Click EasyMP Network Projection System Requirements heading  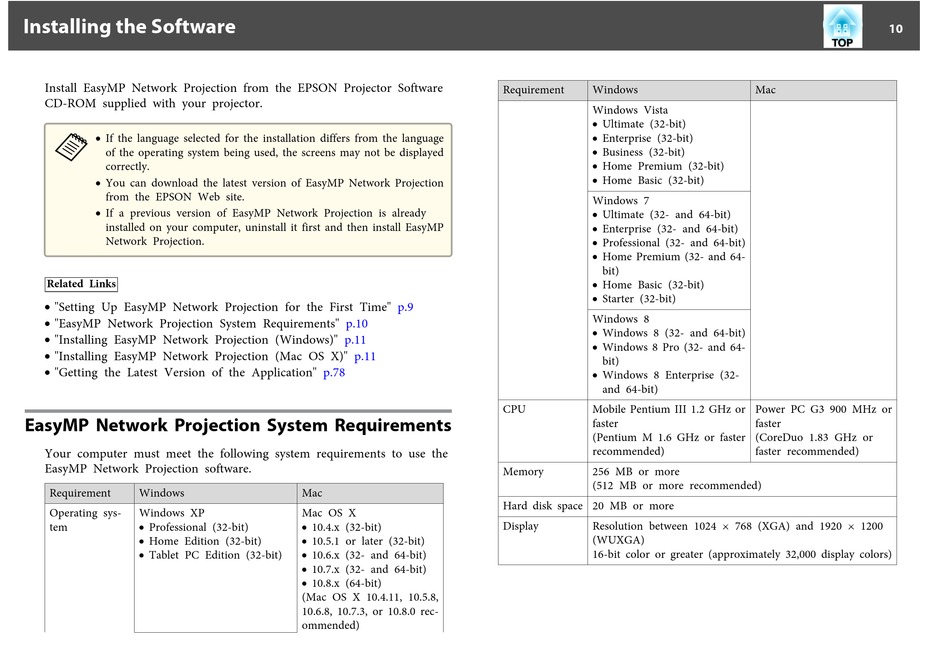(238, 425)
